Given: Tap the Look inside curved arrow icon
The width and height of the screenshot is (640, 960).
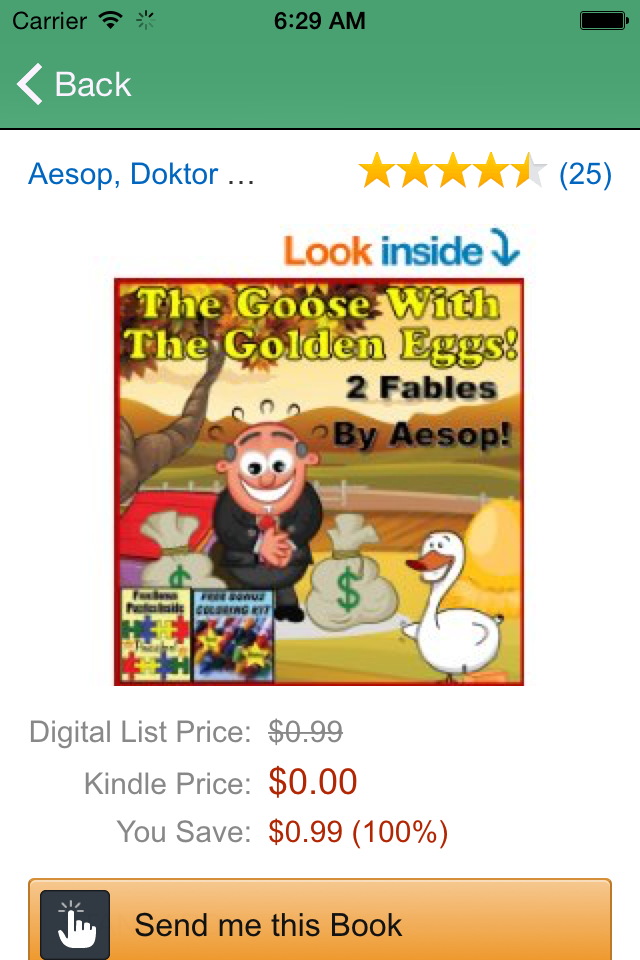Looking at the screenshot, I should click(505, 247).
